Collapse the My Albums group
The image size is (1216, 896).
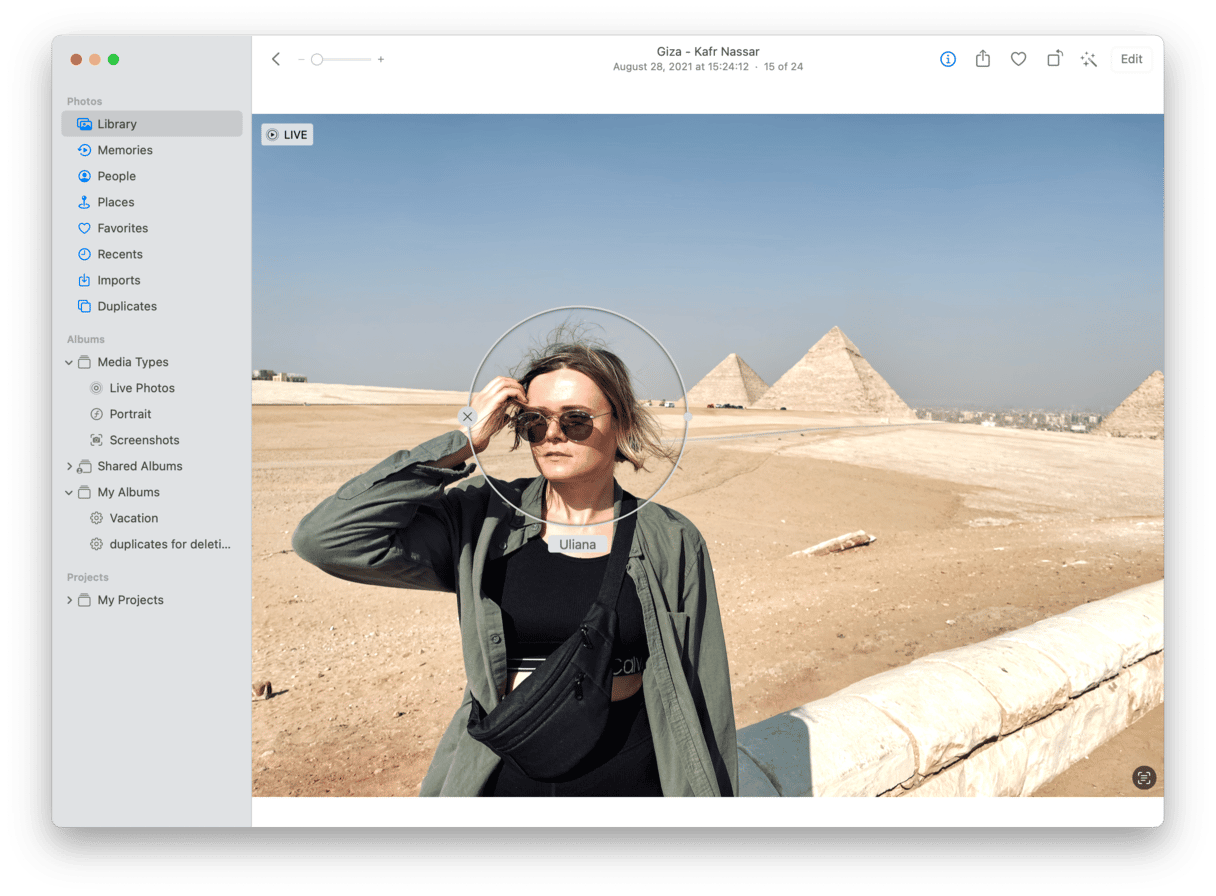69,492
